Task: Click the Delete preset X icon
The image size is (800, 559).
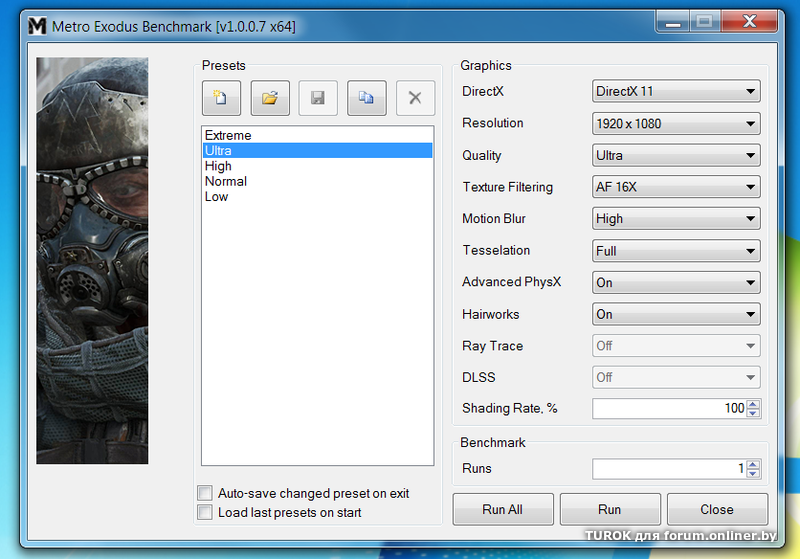Action: [x=415, y=98]
